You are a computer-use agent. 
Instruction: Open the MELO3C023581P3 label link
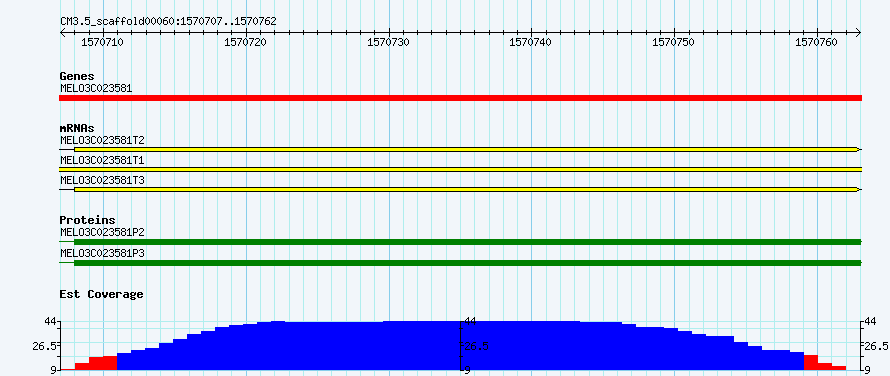pyautogui.click(x=102, y=253)
